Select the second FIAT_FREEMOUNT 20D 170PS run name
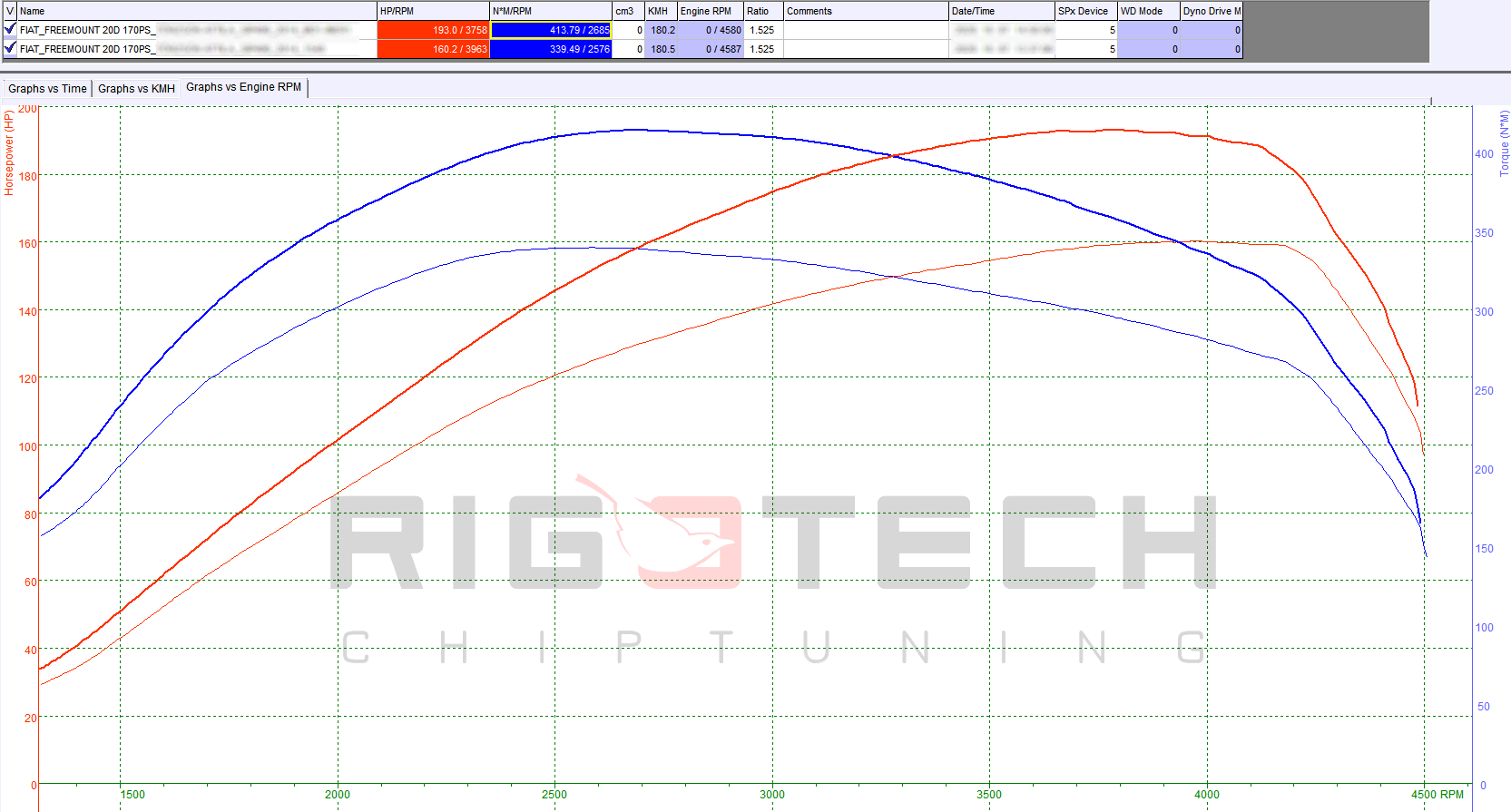The image size is (1511, 812). (x=197, y=49)
